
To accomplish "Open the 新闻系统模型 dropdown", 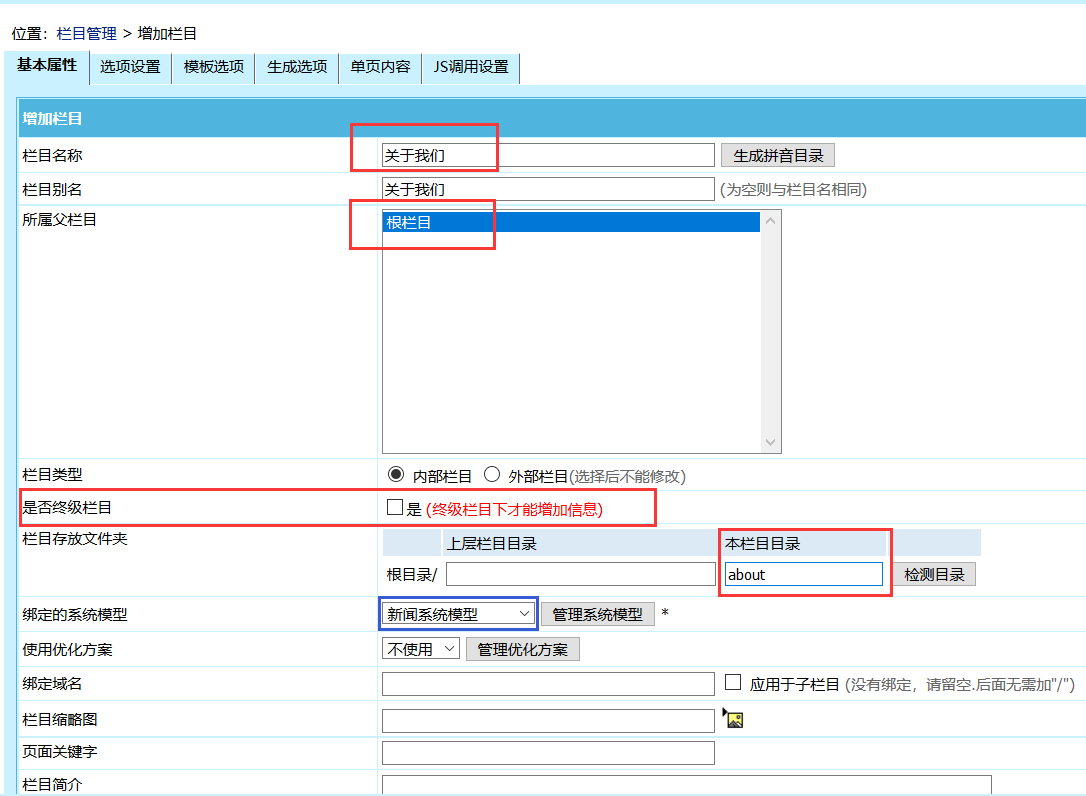I will tap(458, 614).
